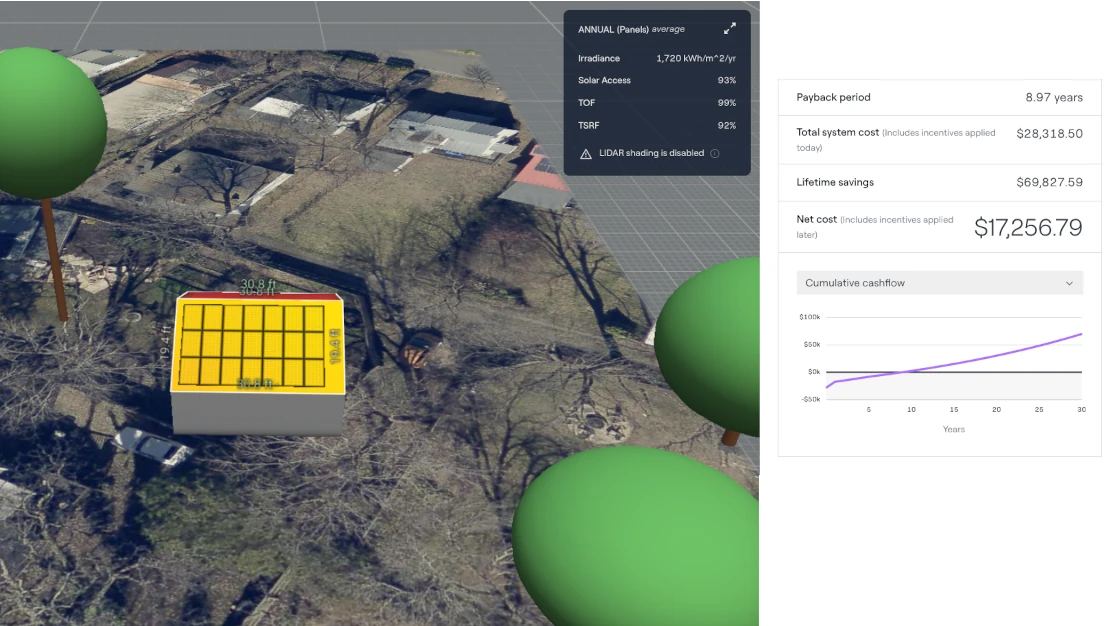Click the brown trunk of the top-left tree
Screen dimensions: 1115x626
tap(54, 260)
